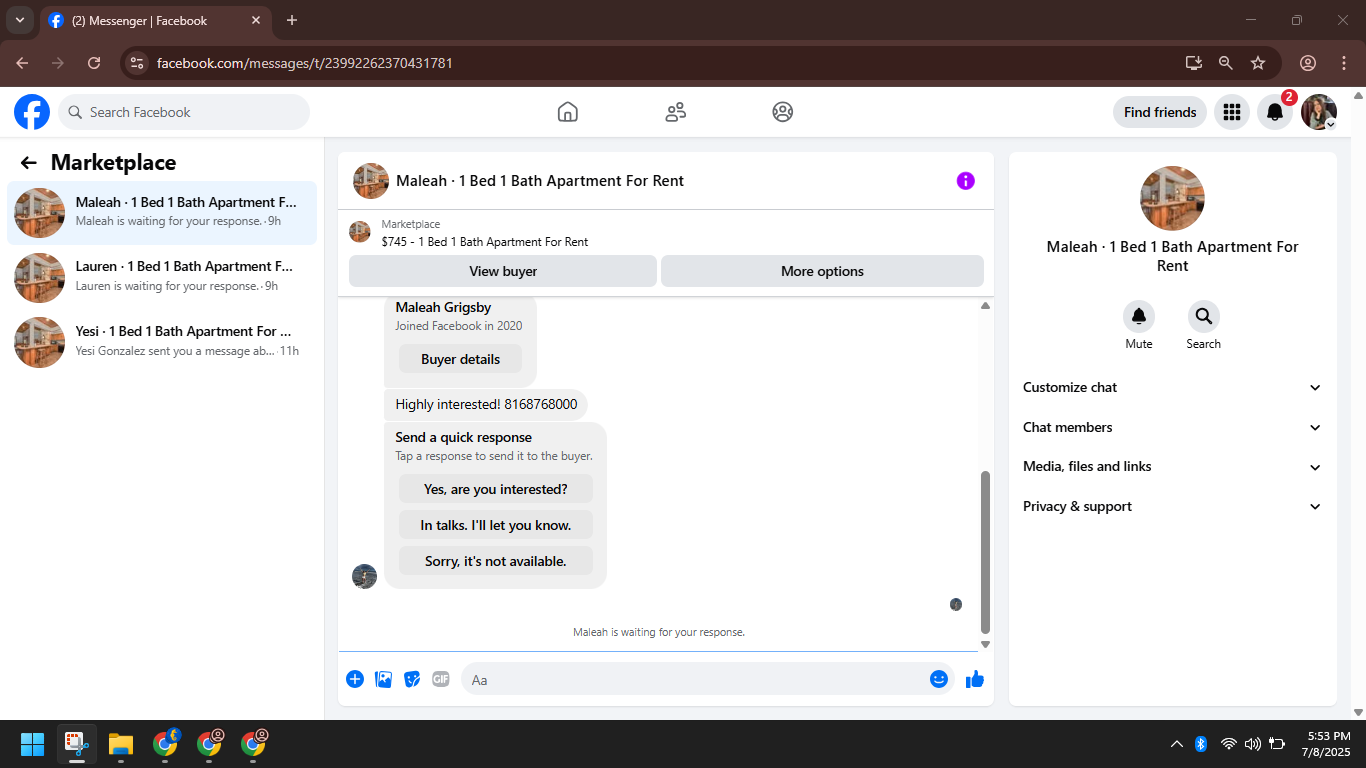
Task: Bookmark this page with the star icon
Action: 1258,63
